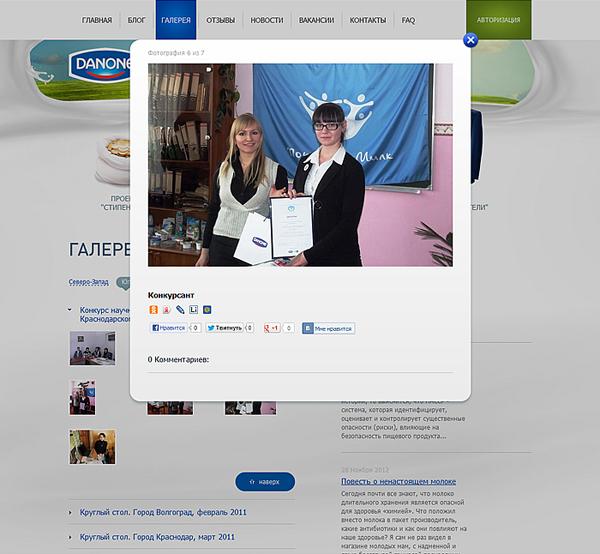Open the 'Главная' menu item
The width and height of the screenshot is (600, 554).
(97, 20)
